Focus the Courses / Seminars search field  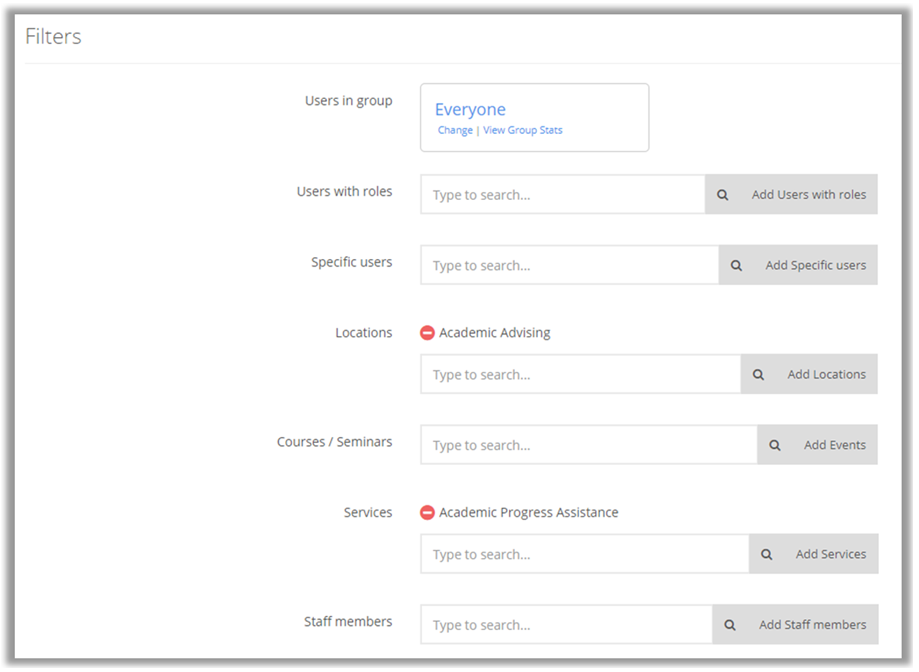[589, 445]
